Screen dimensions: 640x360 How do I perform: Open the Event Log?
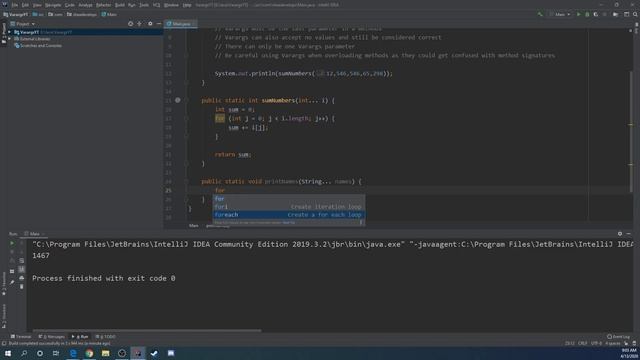point(618,337)
